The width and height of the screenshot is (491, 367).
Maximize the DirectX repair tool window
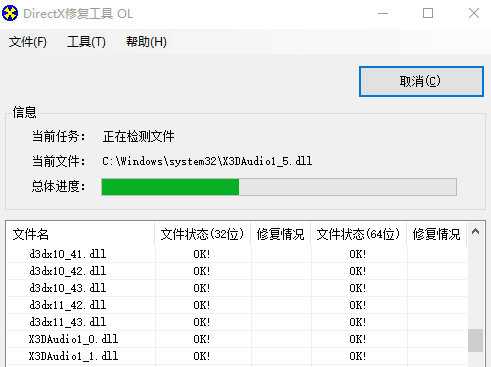[428, 14]
